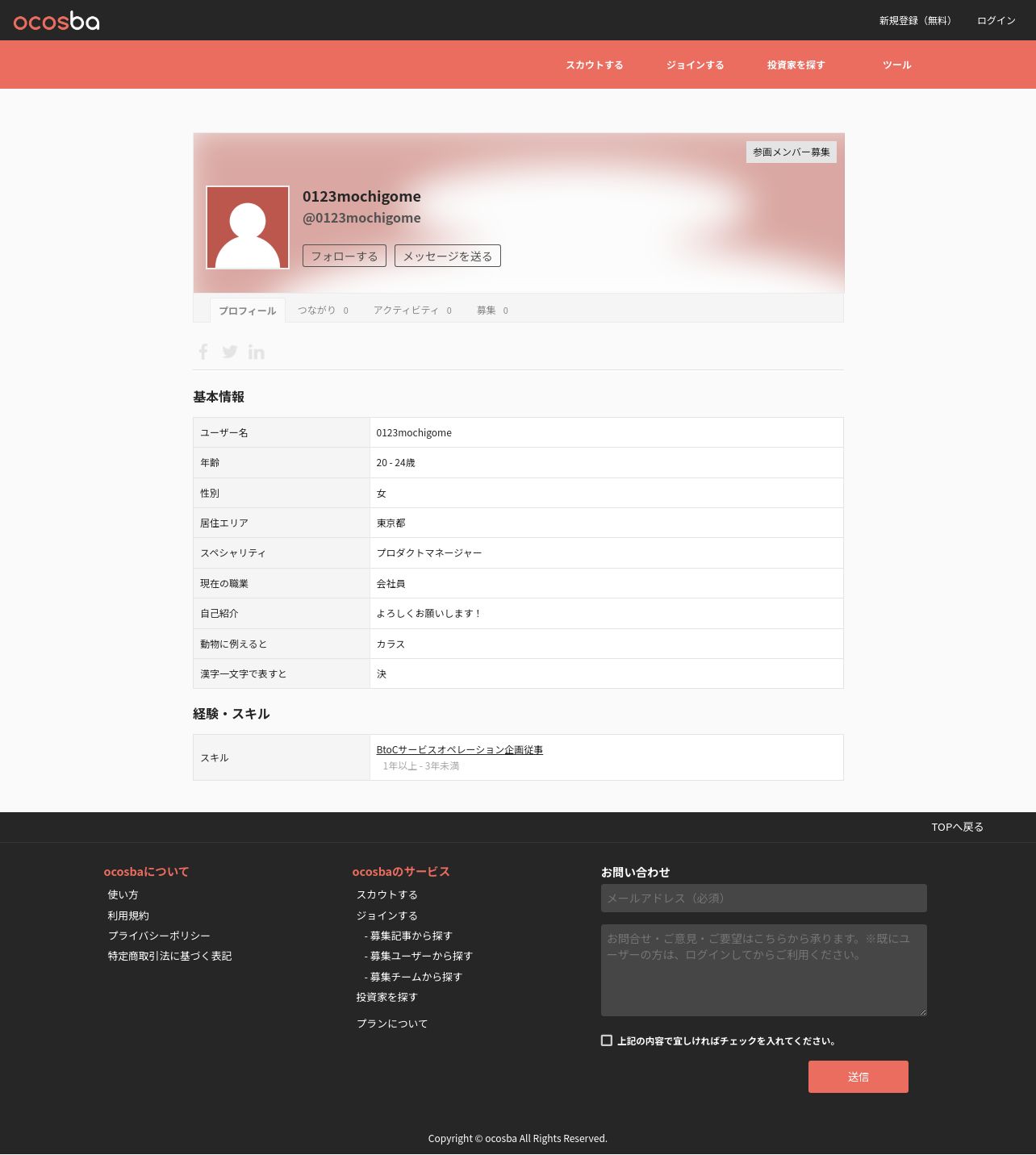Click the フォローする button

(345, 256)
